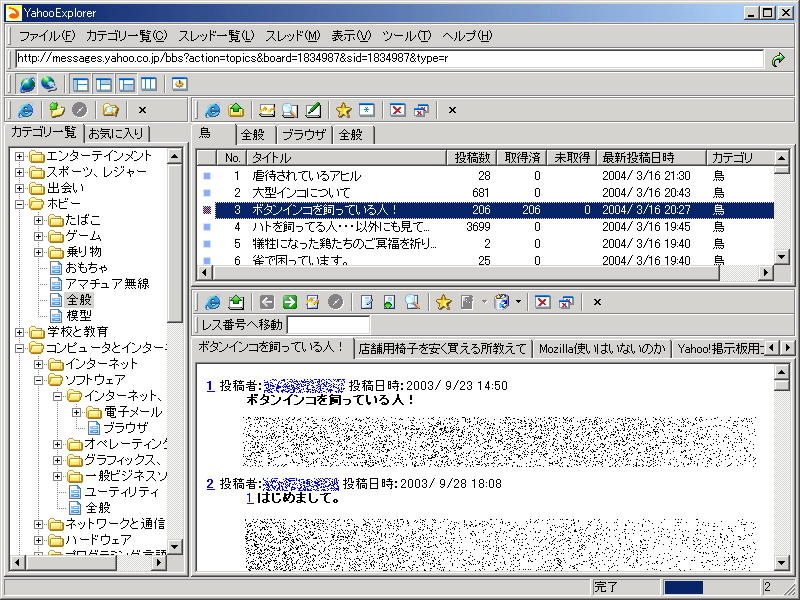Click post number 1 link

210,386
